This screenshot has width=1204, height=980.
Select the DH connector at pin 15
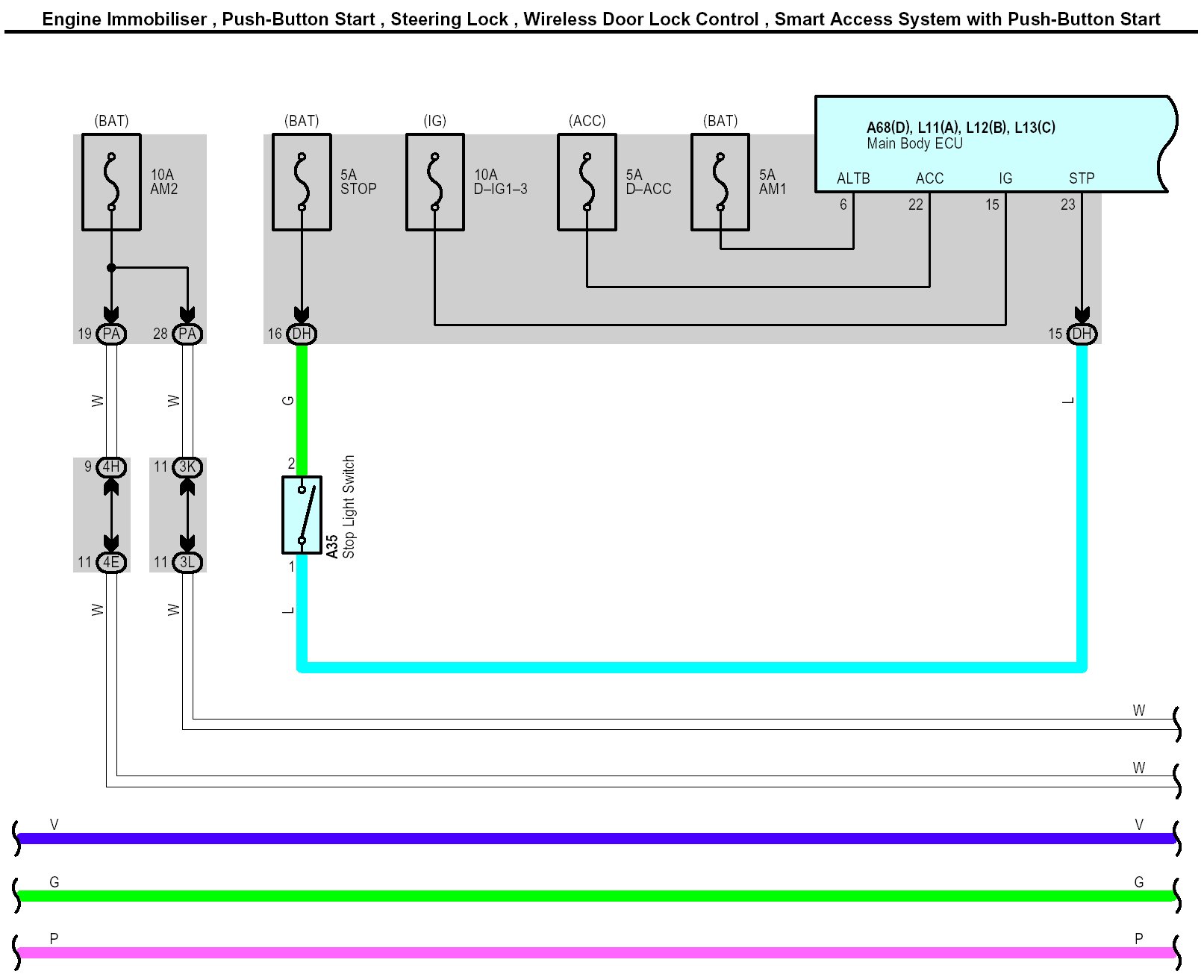coord(1082,334)
